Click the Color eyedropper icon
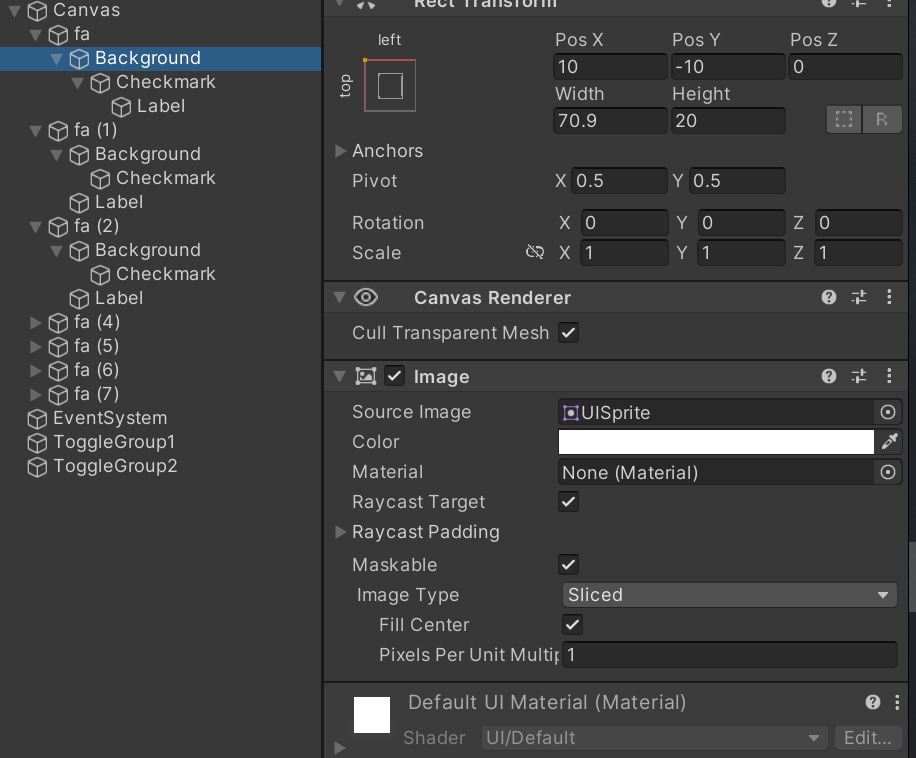 tap(889, 441)
